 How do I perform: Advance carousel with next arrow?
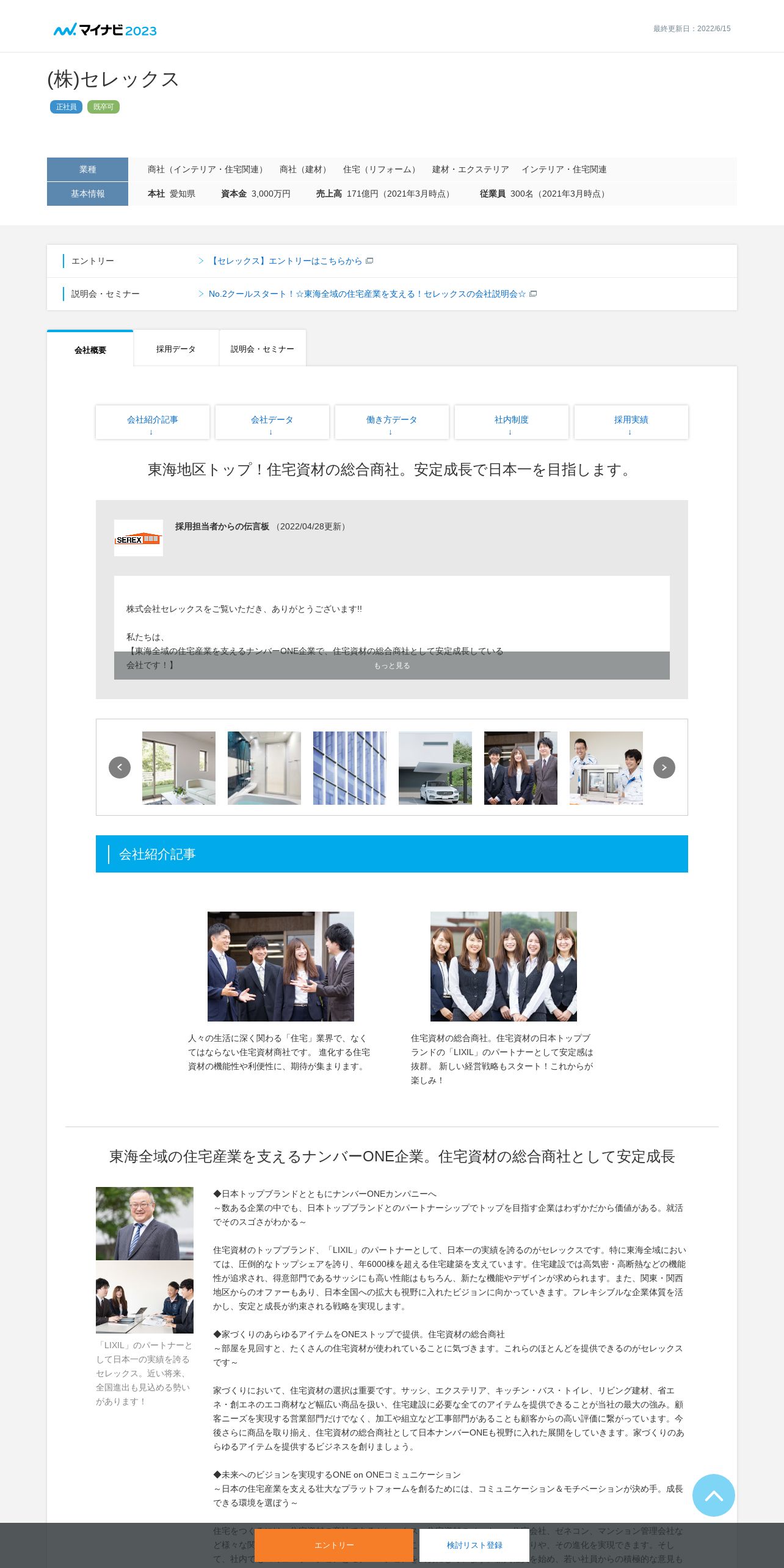point(664,768)
